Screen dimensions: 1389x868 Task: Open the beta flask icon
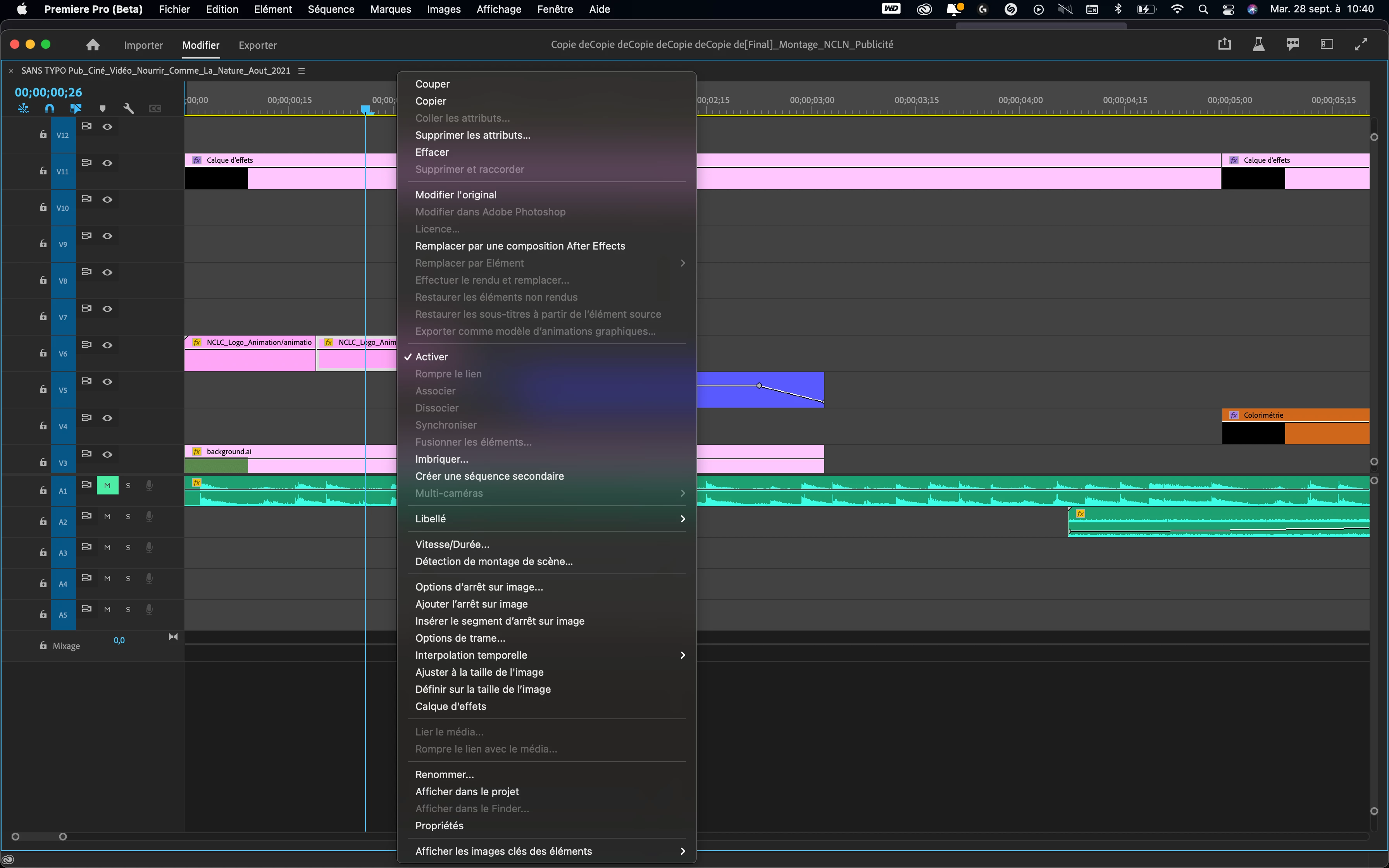(1258, 44)
